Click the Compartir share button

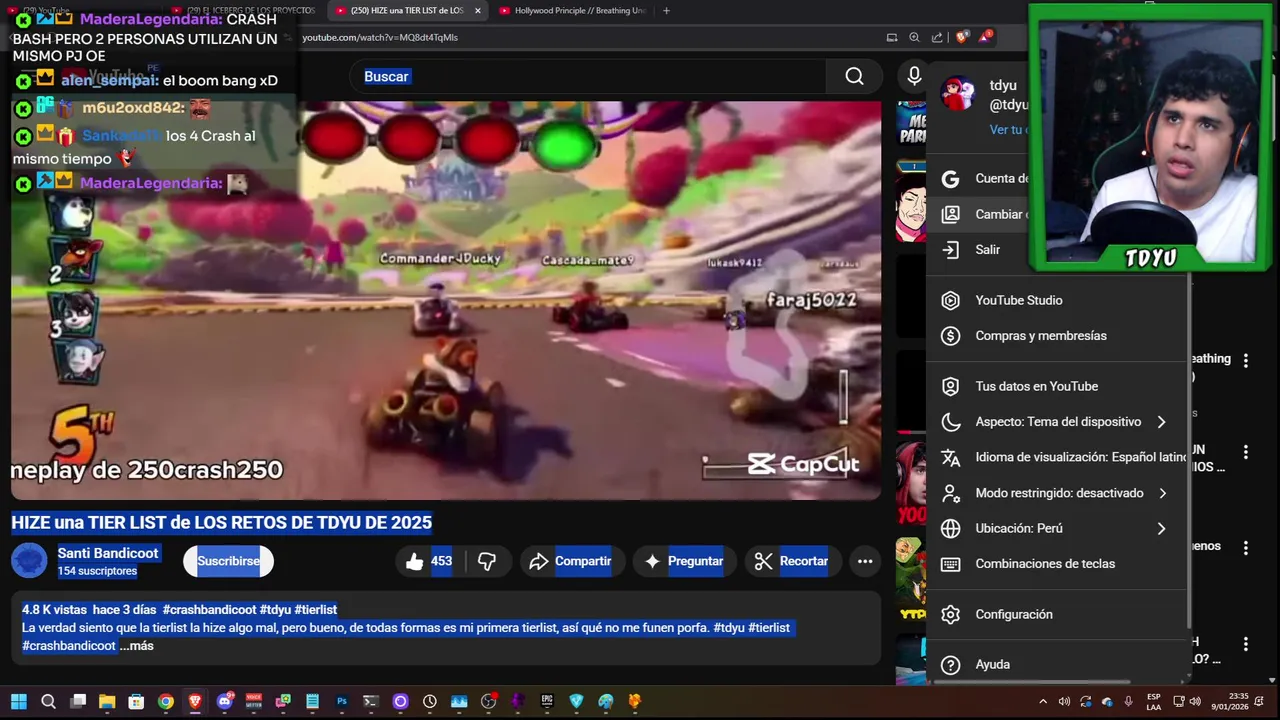coord(570,561)
